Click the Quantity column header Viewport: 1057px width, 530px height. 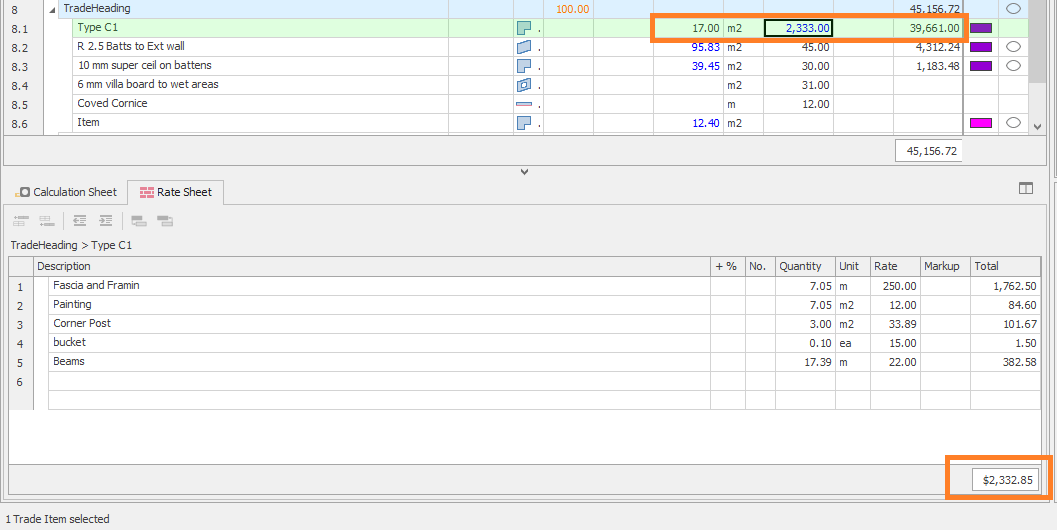point(800,266)
